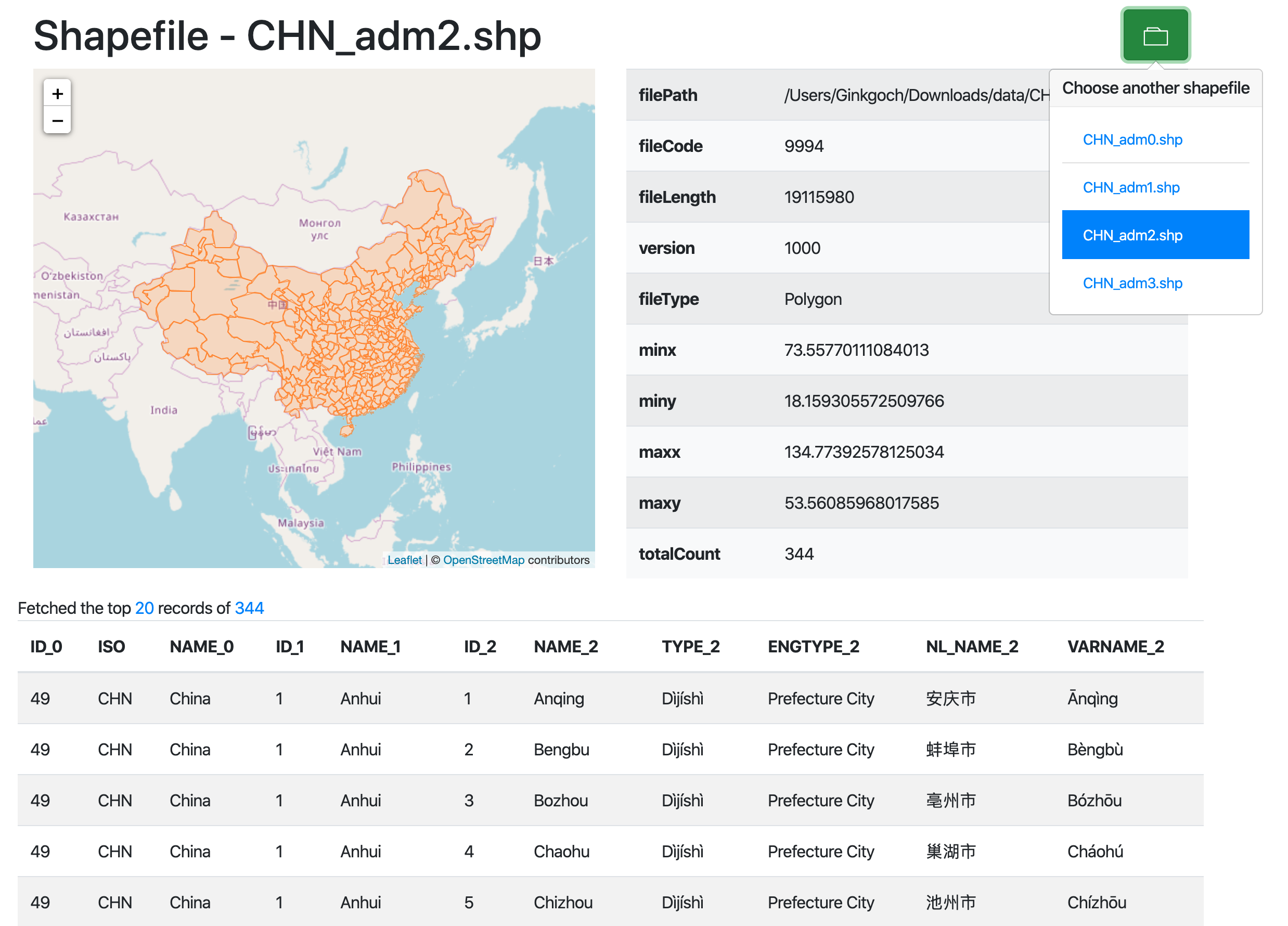
Task: Open the Leaflet attribution link
Action: 404,560
